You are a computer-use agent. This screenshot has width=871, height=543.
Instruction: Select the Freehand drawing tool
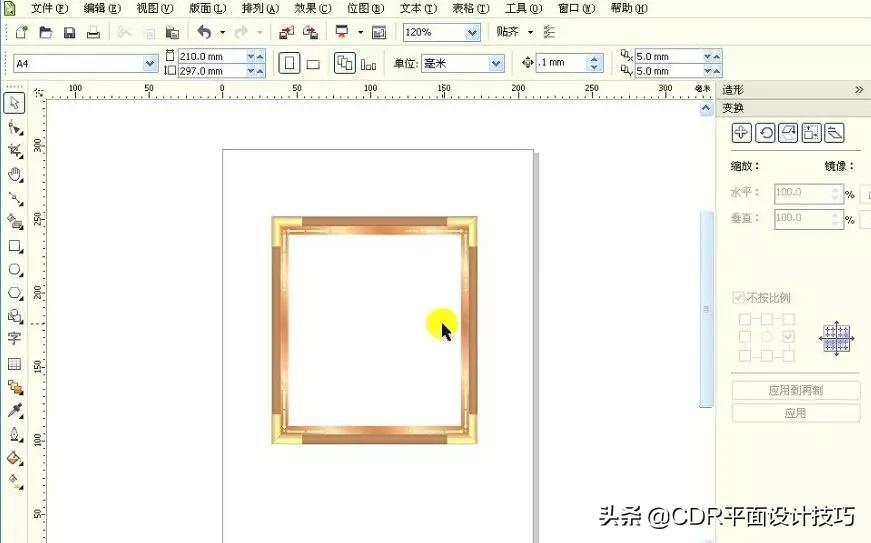14,198
